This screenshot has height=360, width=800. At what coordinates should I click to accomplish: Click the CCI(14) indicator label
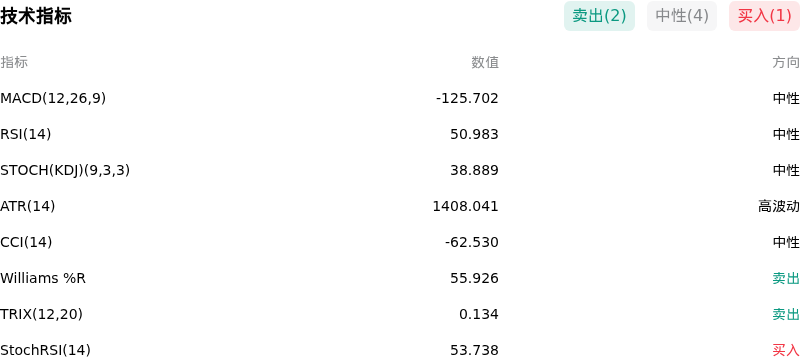pyautogui.click(x=26, y=242)
